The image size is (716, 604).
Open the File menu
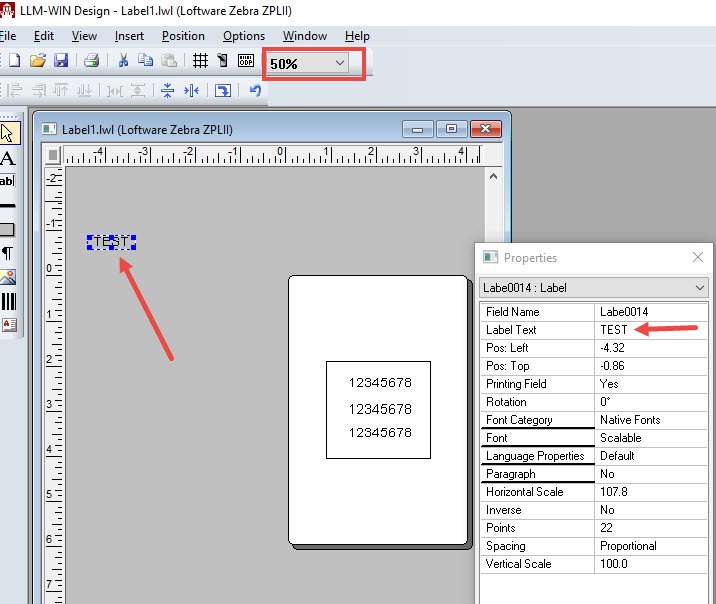(8, 36)
